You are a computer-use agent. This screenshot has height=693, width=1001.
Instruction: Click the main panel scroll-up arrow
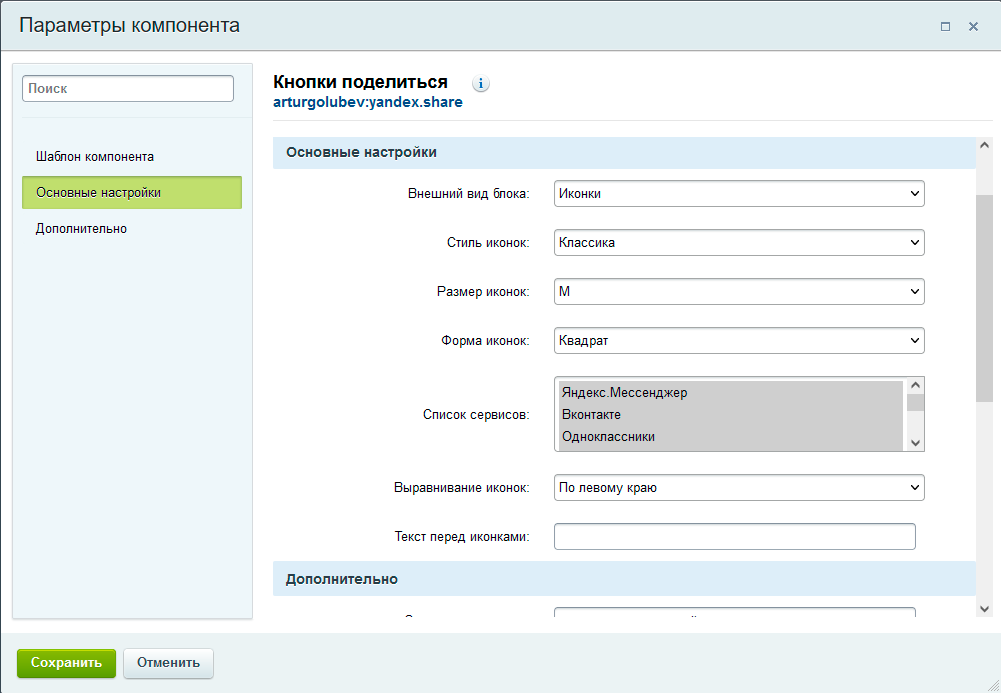[x=984, y=146]
